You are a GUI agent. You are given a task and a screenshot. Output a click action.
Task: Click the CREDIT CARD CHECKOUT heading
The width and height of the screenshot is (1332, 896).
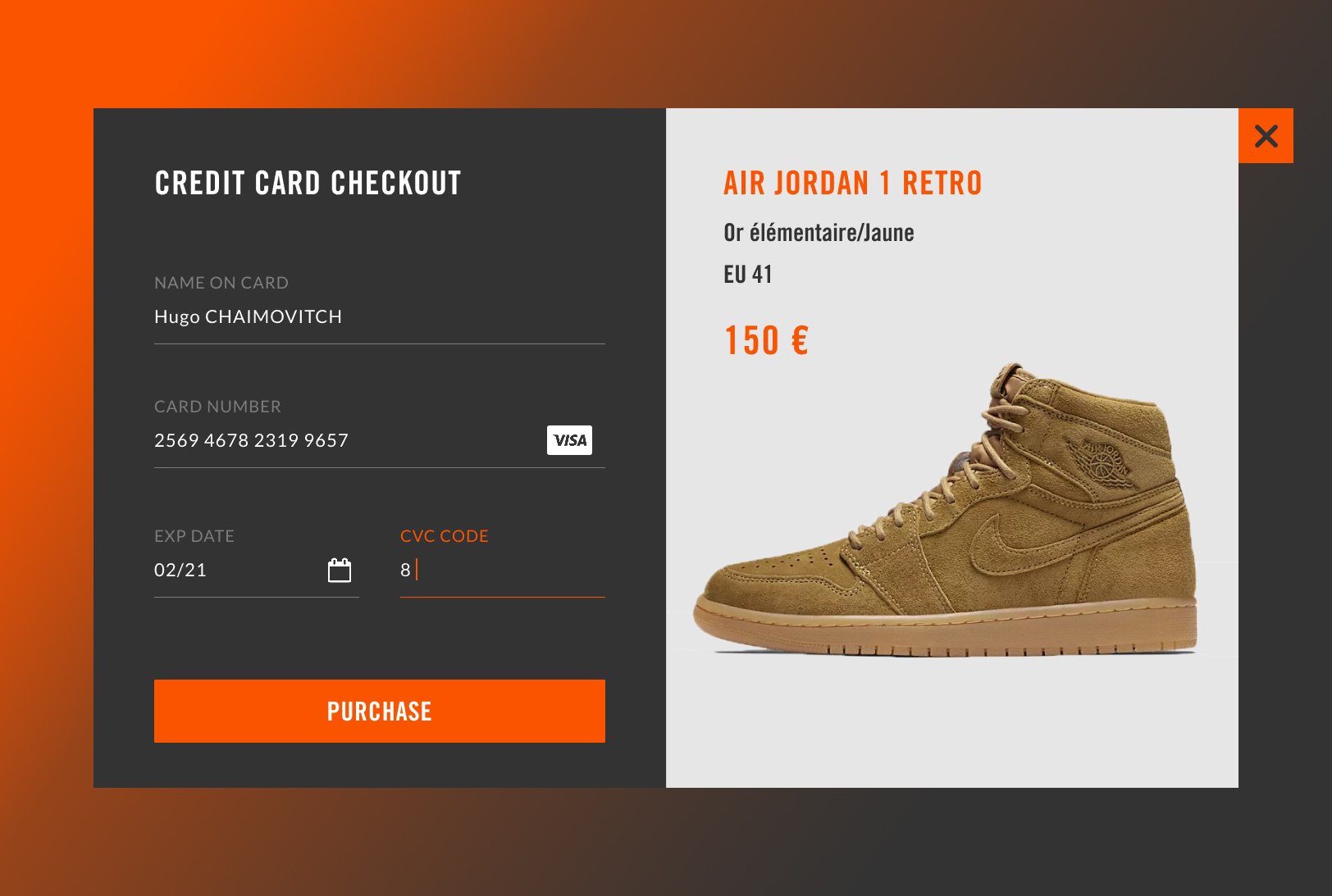308,183
